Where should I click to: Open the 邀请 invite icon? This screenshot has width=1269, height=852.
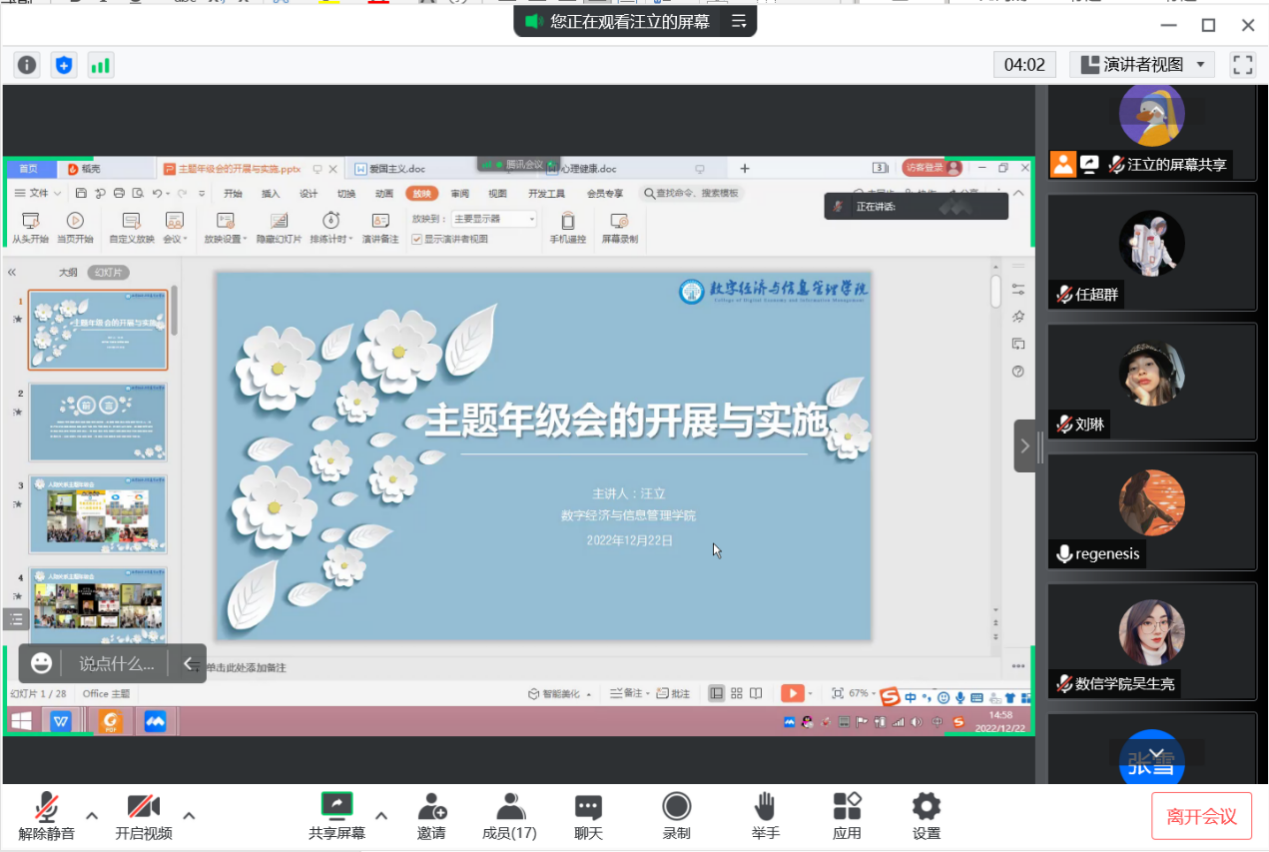pyautogui.click(x=432, y=815)
